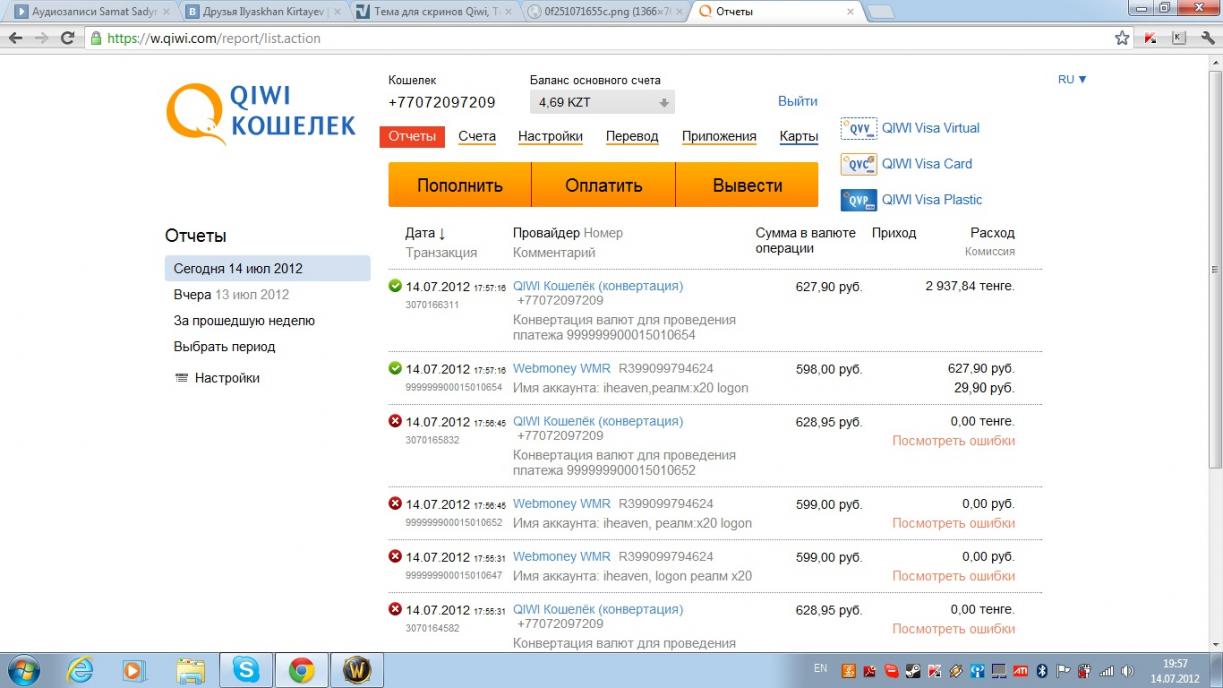Reload the page with the refresh icon
The width and height of the screenshot is (1223, 688).
click(68, 38)
